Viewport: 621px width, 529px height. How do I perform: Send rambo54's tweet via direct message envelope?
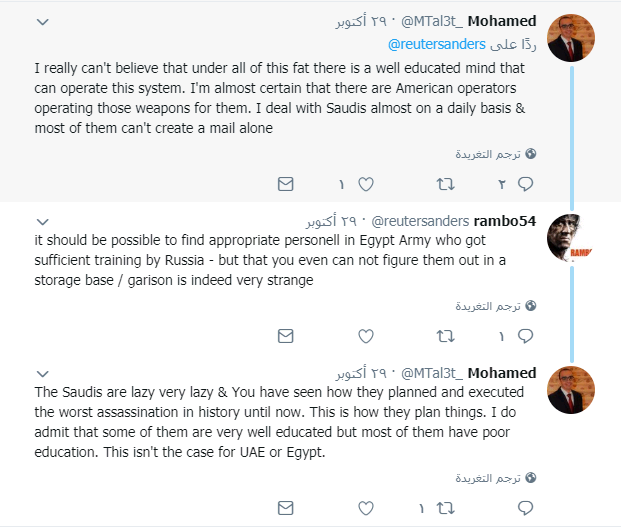285,335
